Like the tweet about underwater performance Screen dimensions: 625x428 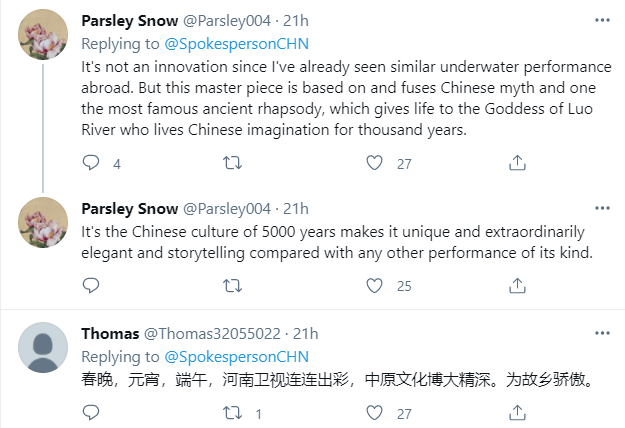pyautogui.click(x=376, y=163)
